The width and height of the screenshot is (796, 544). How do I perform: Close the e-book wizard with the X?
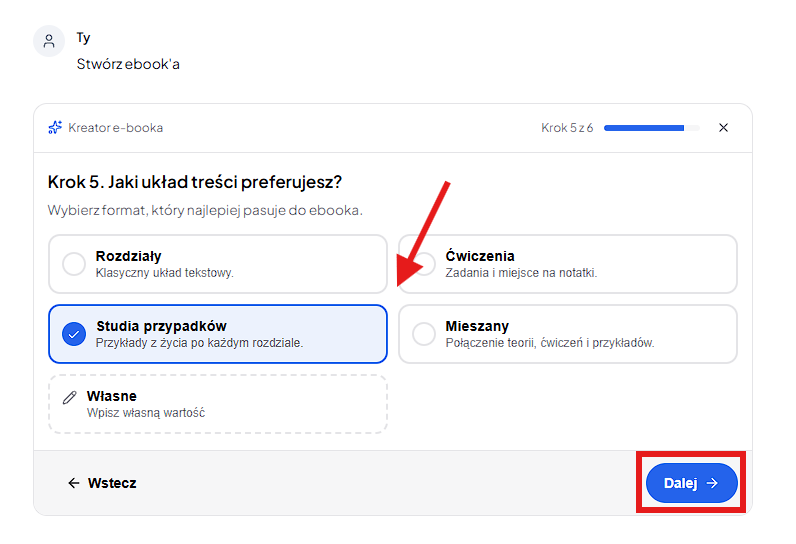coord(723,127)
